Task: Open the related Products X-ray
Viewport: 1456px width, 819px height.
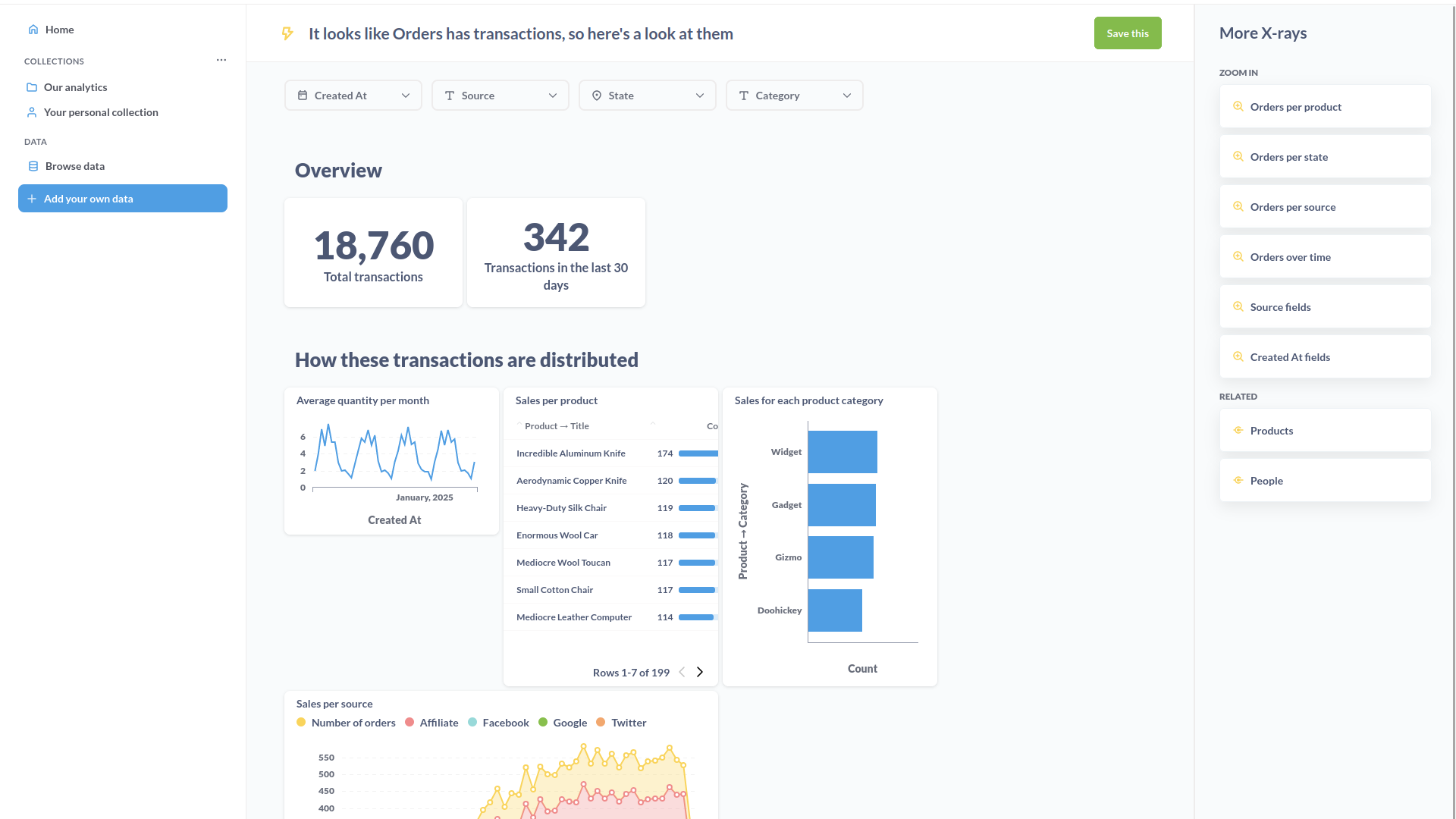Action: point(1325,431)
